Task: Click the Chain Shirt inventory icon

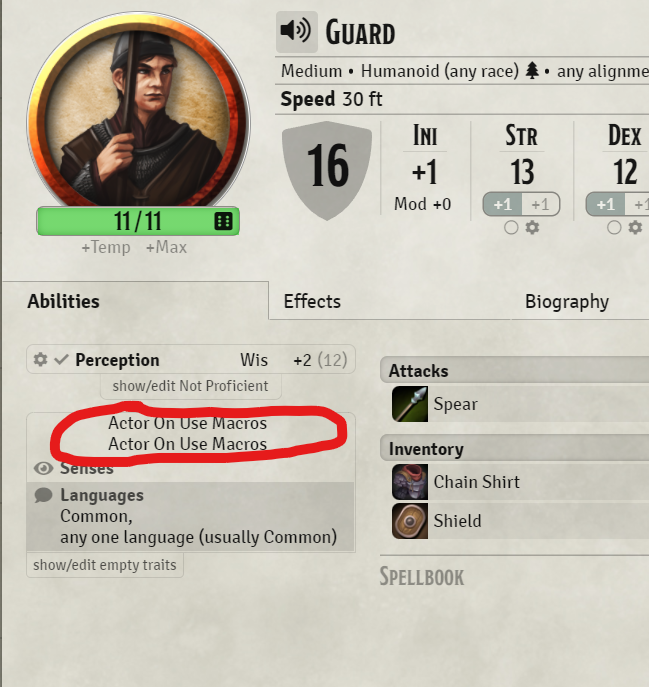Action: tap(410, 482)
